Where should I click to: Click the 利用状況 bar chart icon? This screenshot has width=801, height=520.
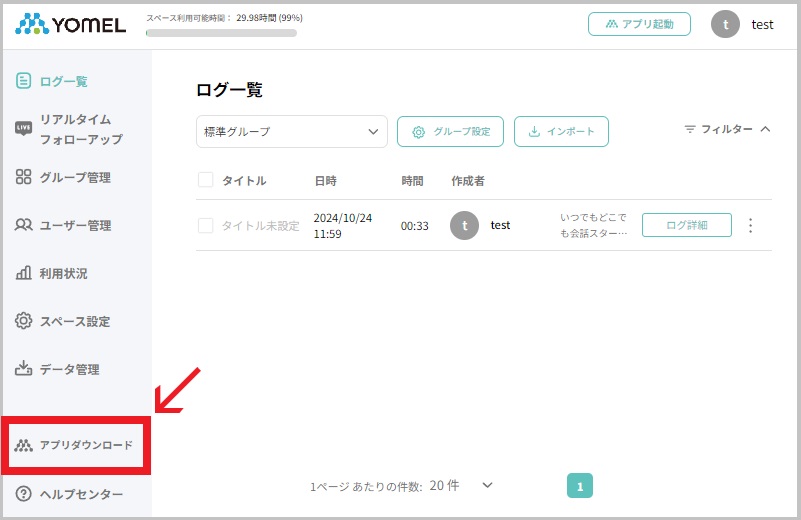tap(23, 273)
